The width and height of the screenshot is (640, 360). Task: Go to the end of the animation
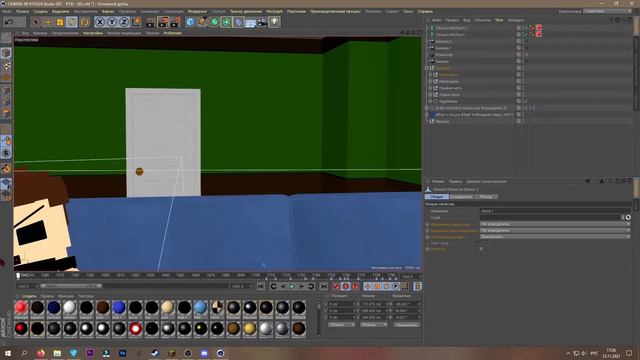tap(324, 286)
